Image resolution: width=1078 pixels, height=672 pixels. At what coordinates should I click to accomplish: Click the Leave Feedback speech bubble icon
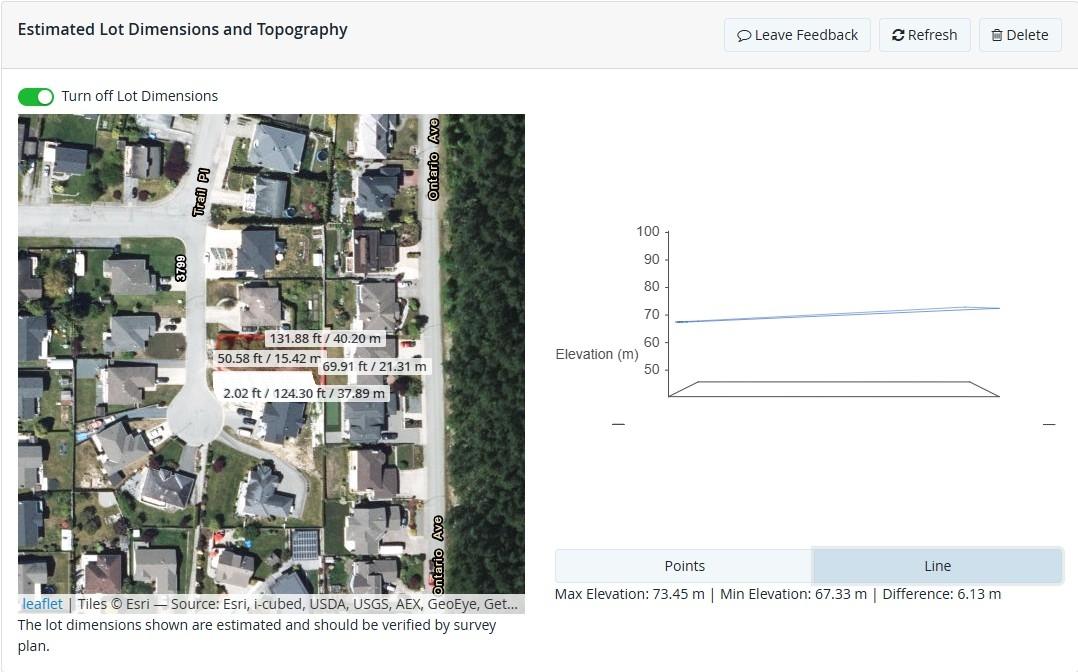click(743, 35)
